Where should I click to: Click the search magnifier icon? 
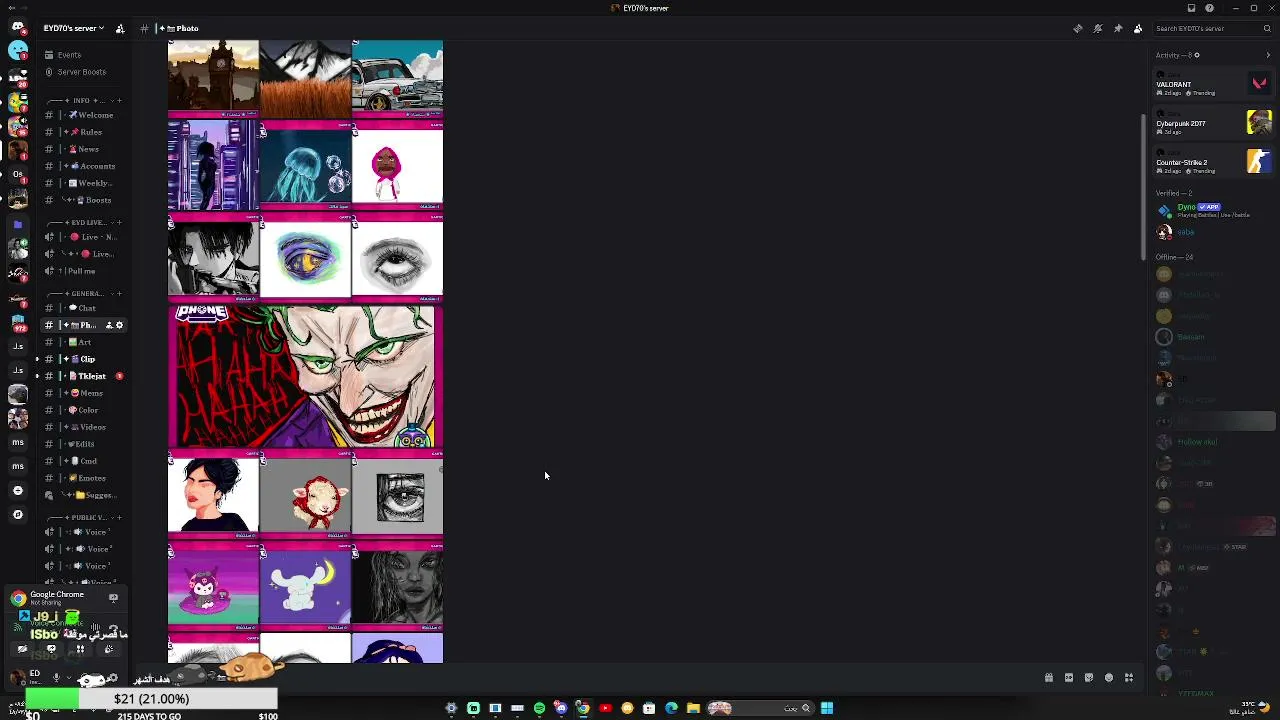pos(1267,28)
